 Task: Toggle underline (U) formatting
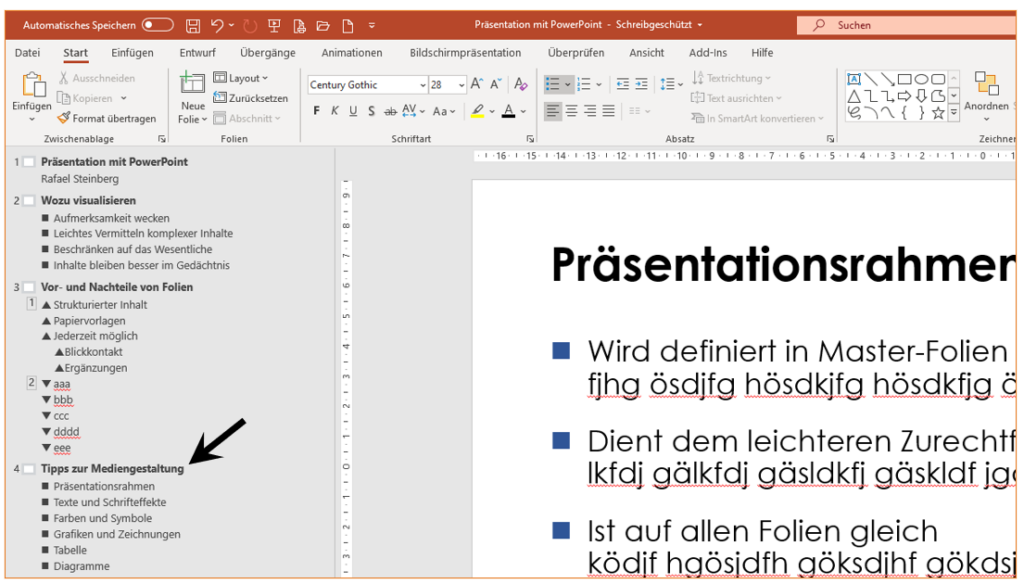coord(353,111)
